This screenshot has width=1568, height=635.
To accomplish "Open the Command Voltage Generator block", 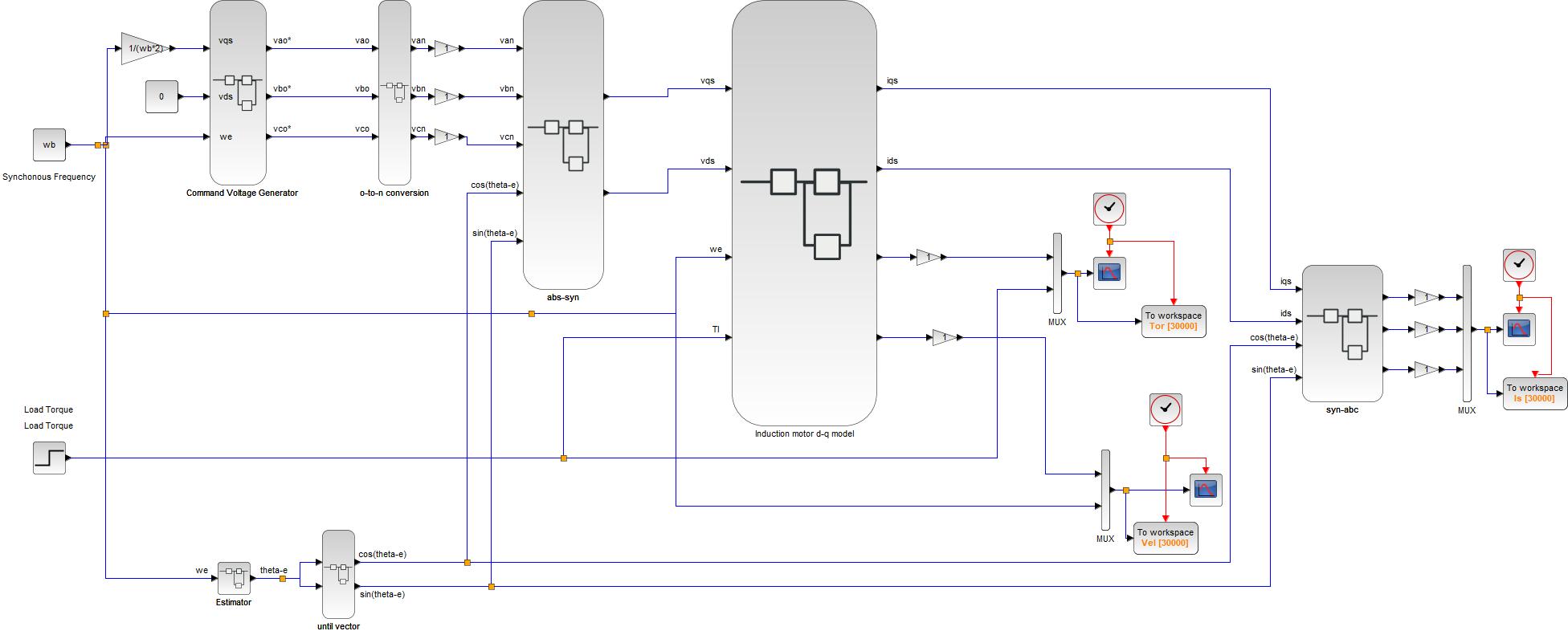I will [x=238, y=92].
